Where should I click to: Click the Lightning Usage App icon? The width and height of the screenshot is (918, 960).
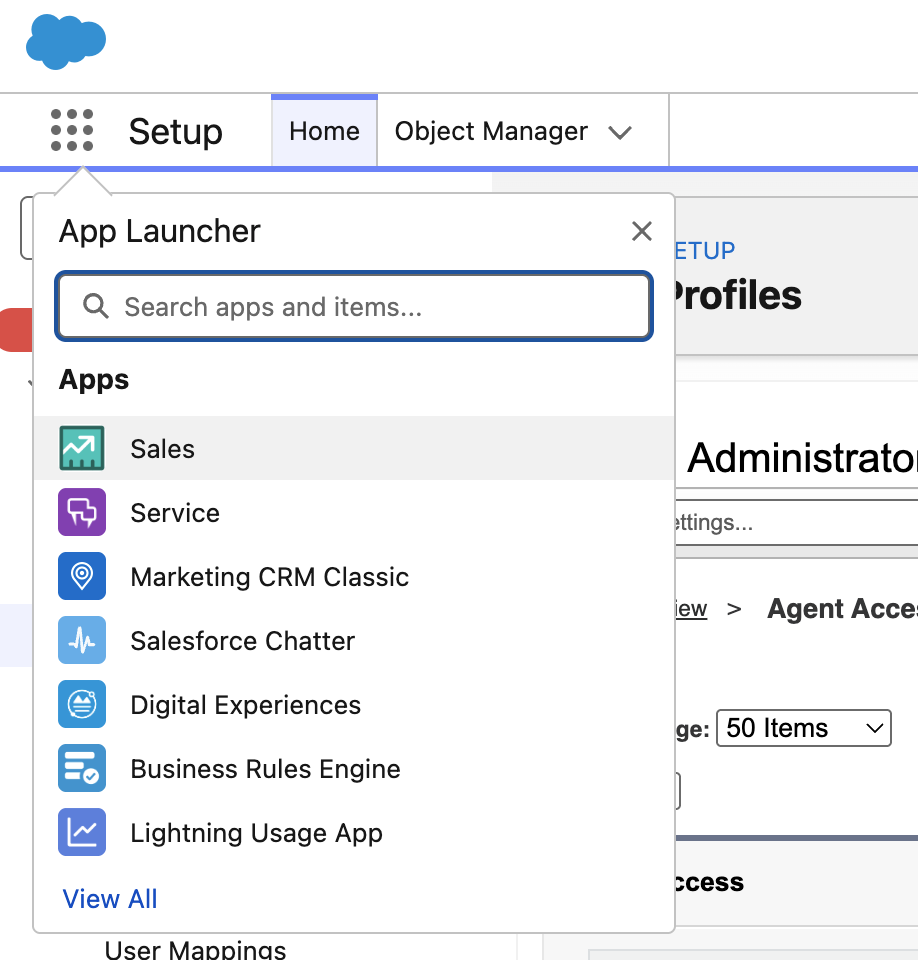click(x=81, y=832)
